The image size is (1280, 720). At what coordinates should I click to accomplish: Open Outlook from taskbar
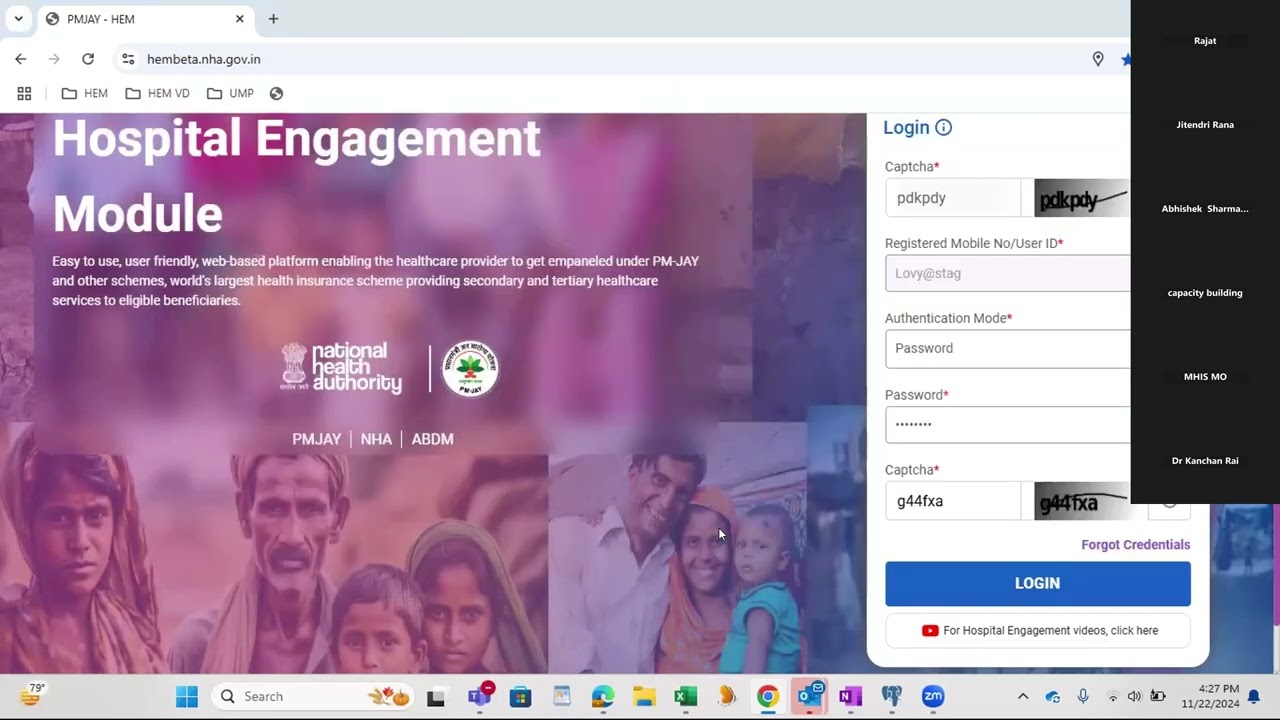810,697
